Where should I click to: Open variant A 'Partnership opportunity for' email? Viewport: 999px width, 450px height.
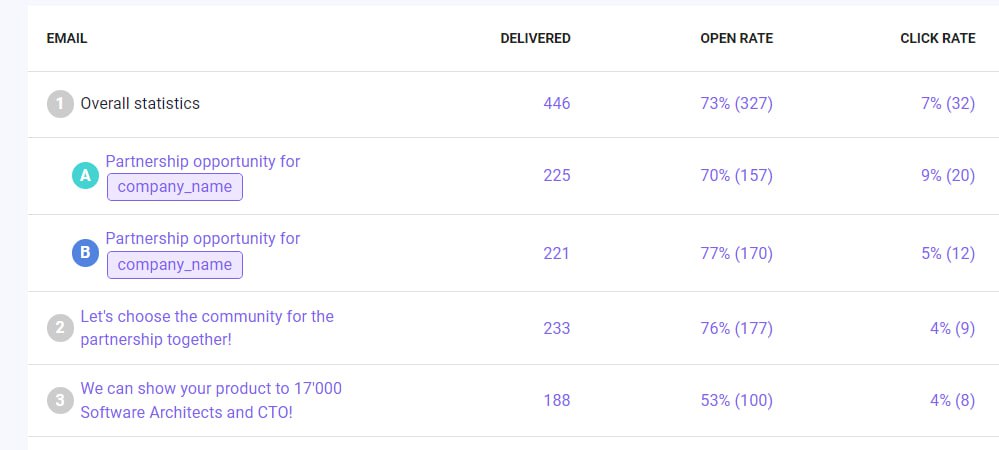click(x=202, y=162)
